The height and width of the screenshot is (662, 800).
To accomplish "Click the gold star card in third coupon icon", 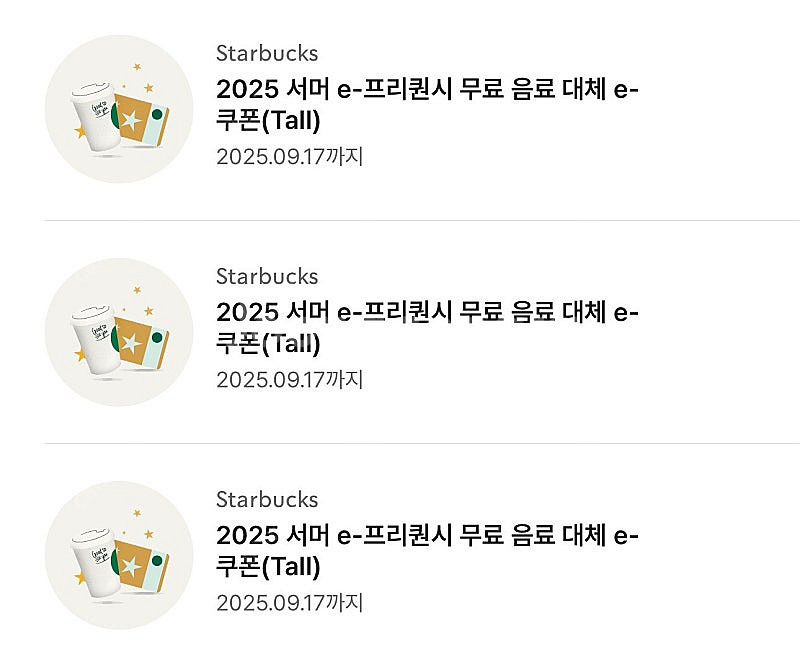I will click(131, 564).
